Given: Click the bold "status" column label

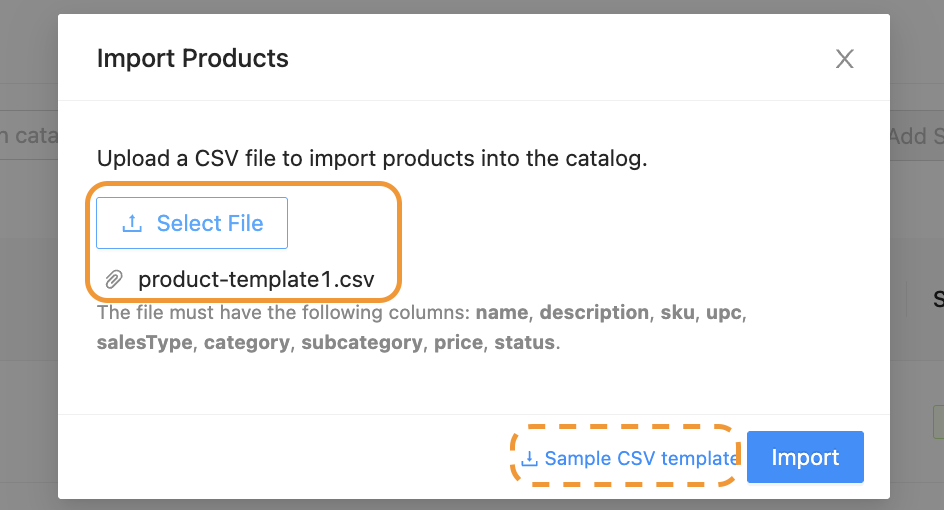Looking at the screenshot, I should pyautogui.click(x=524, y=343).
